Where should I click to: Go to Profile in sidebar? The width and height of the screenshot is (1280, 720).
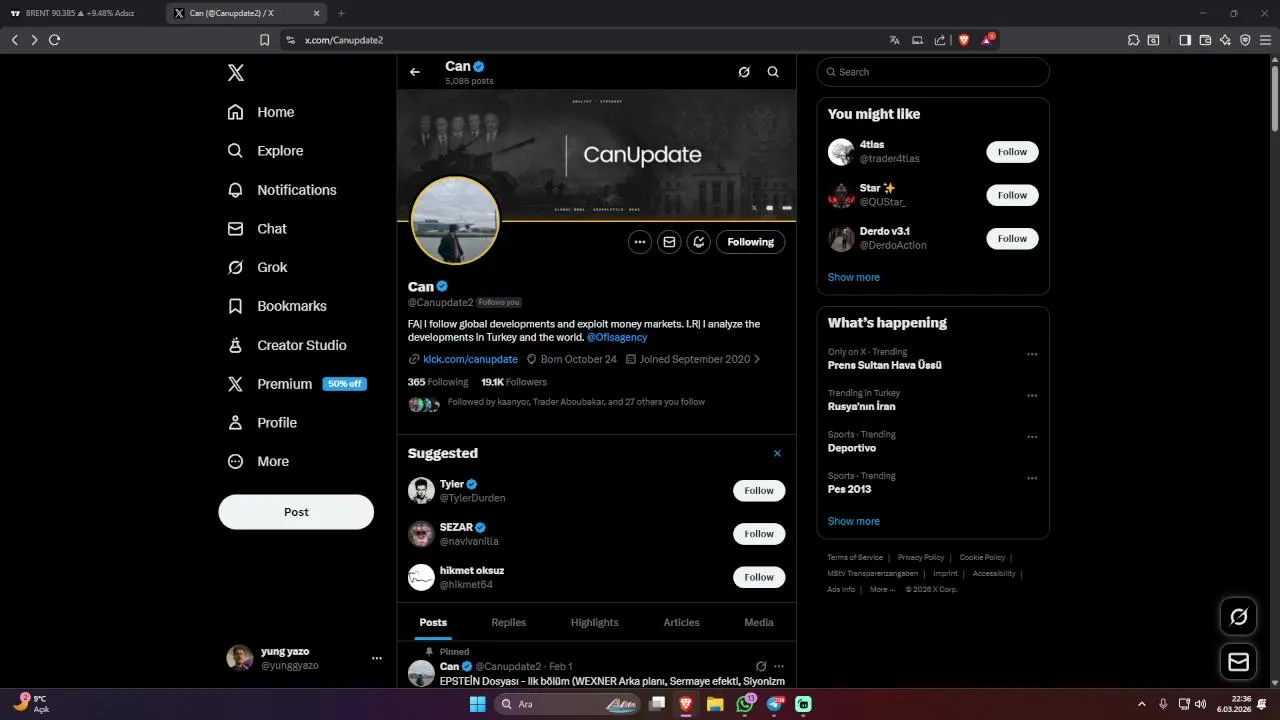click(261, 423)
